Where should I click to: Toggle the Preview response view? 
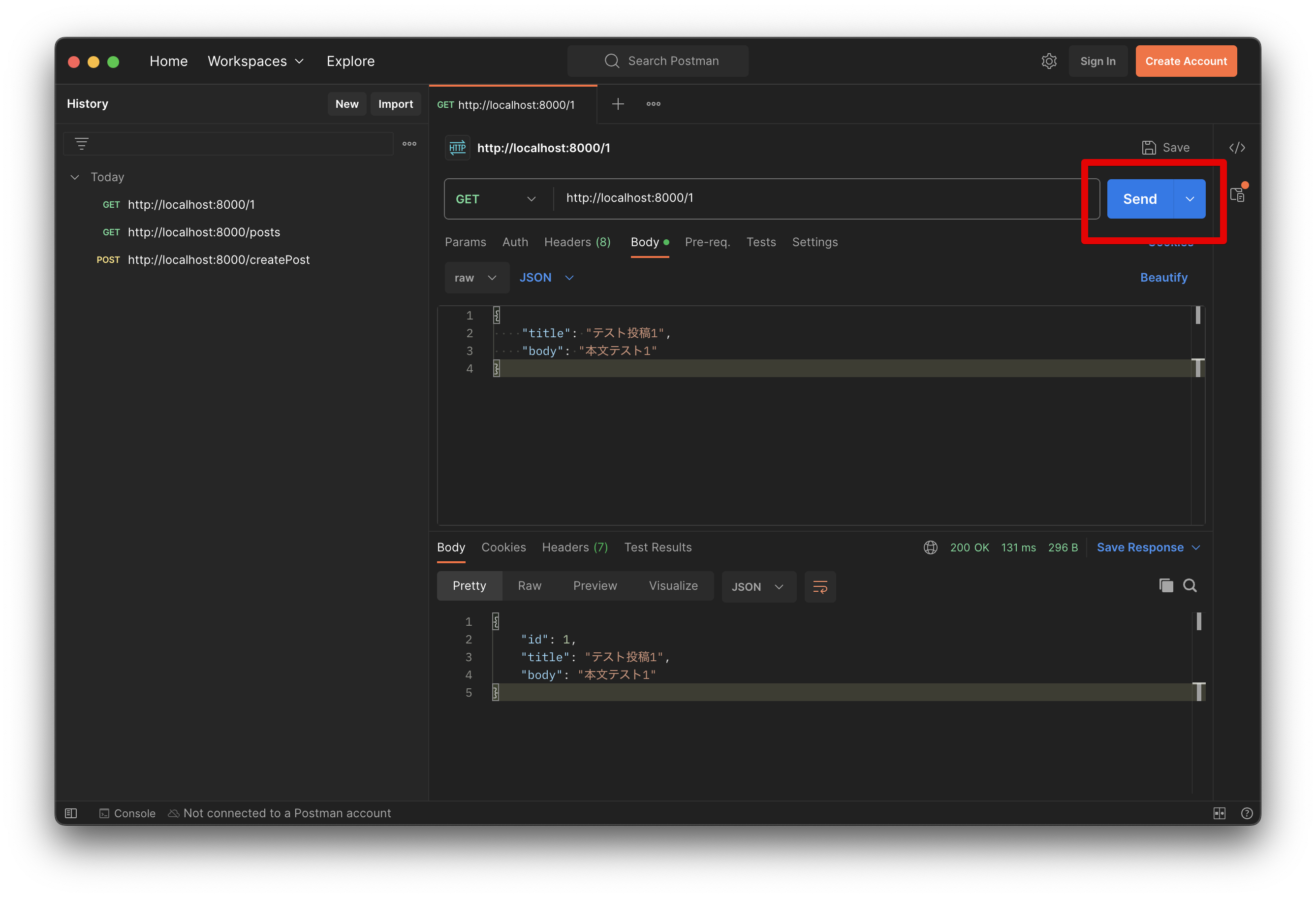[x=594, y=586]
